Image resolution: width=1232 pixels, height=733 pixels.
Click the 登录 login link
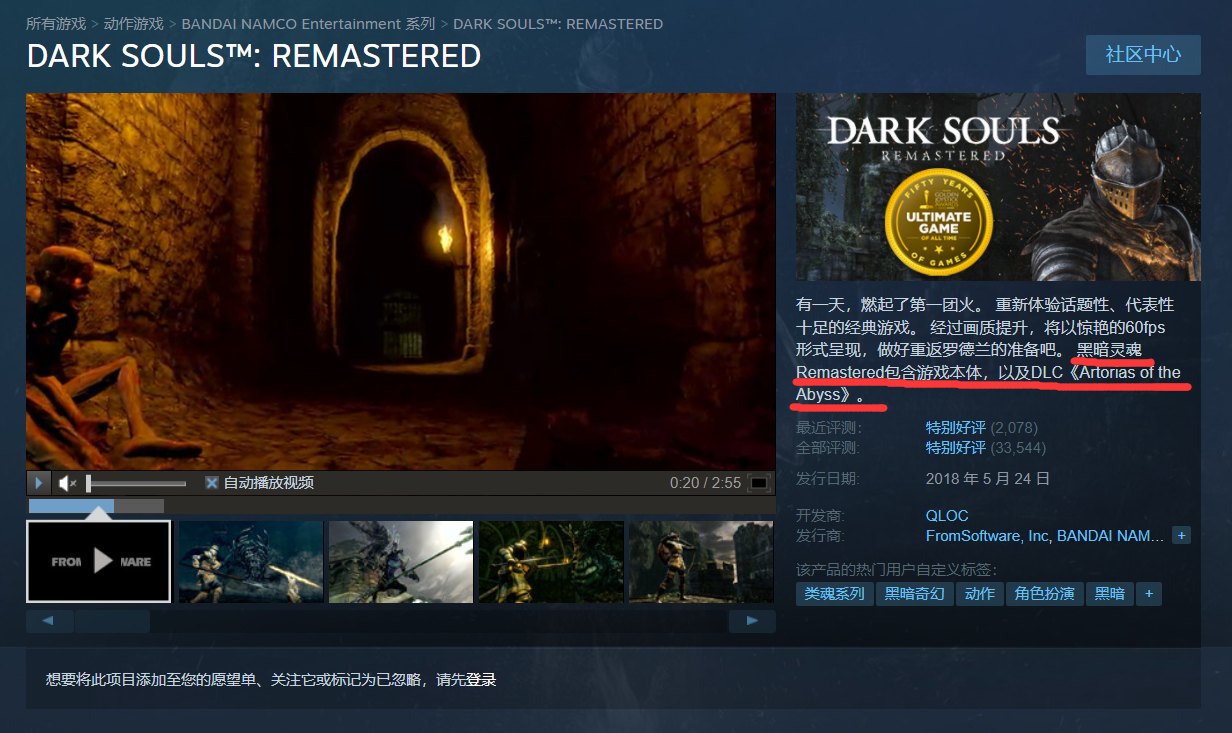481,680
